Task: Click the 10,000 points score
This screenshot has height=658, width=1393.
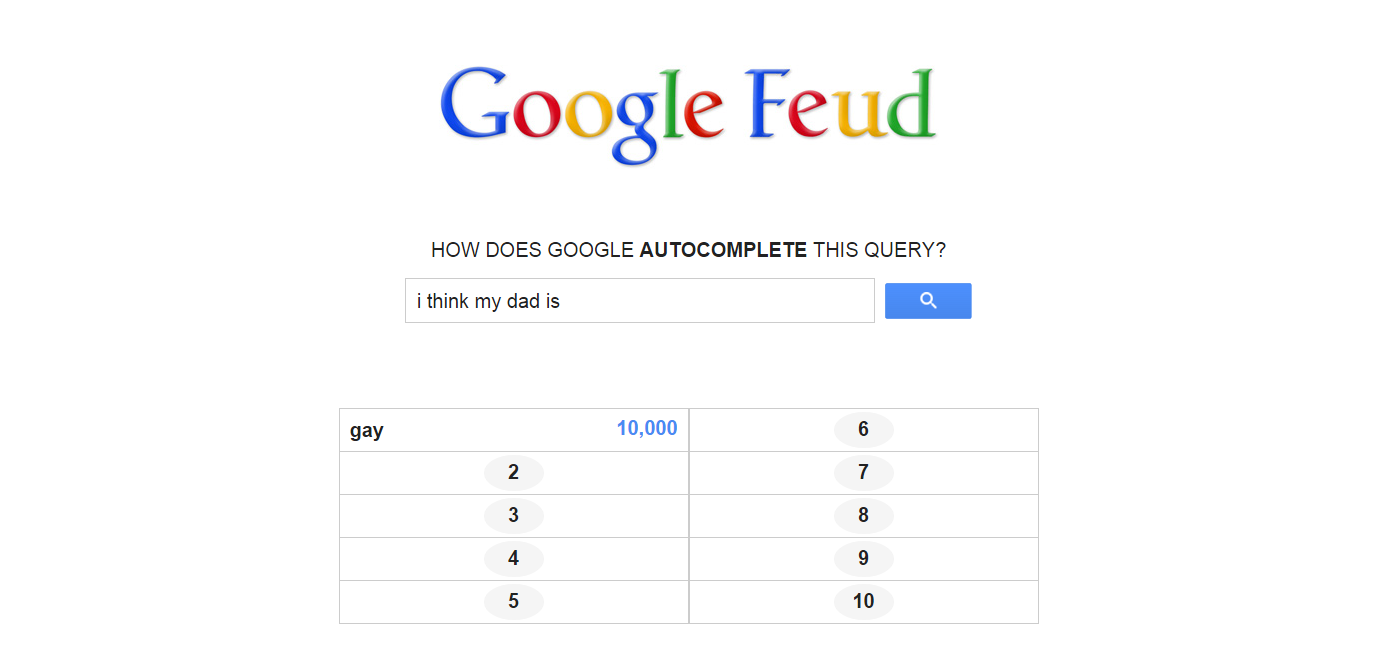Action: coord(647,429)
